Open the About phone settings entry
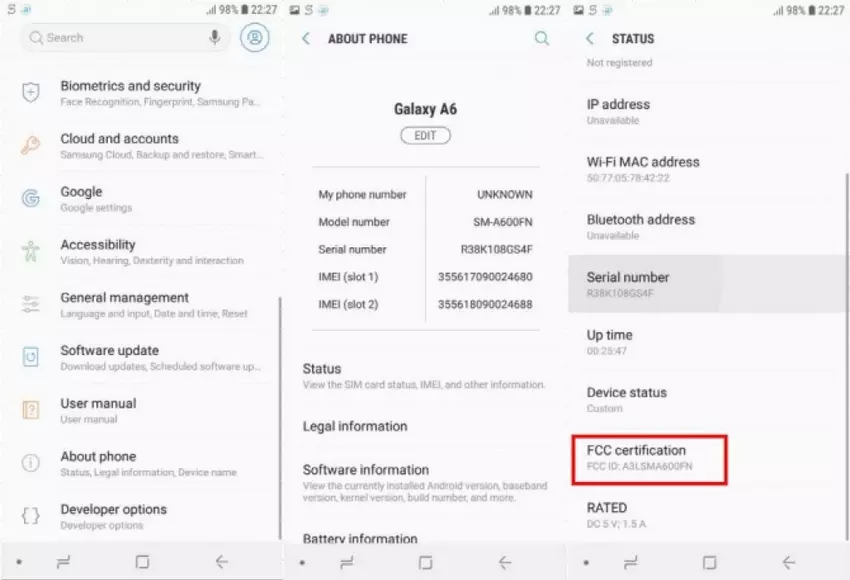Viewport: 850px width, 580px height. tap(148, 463)
